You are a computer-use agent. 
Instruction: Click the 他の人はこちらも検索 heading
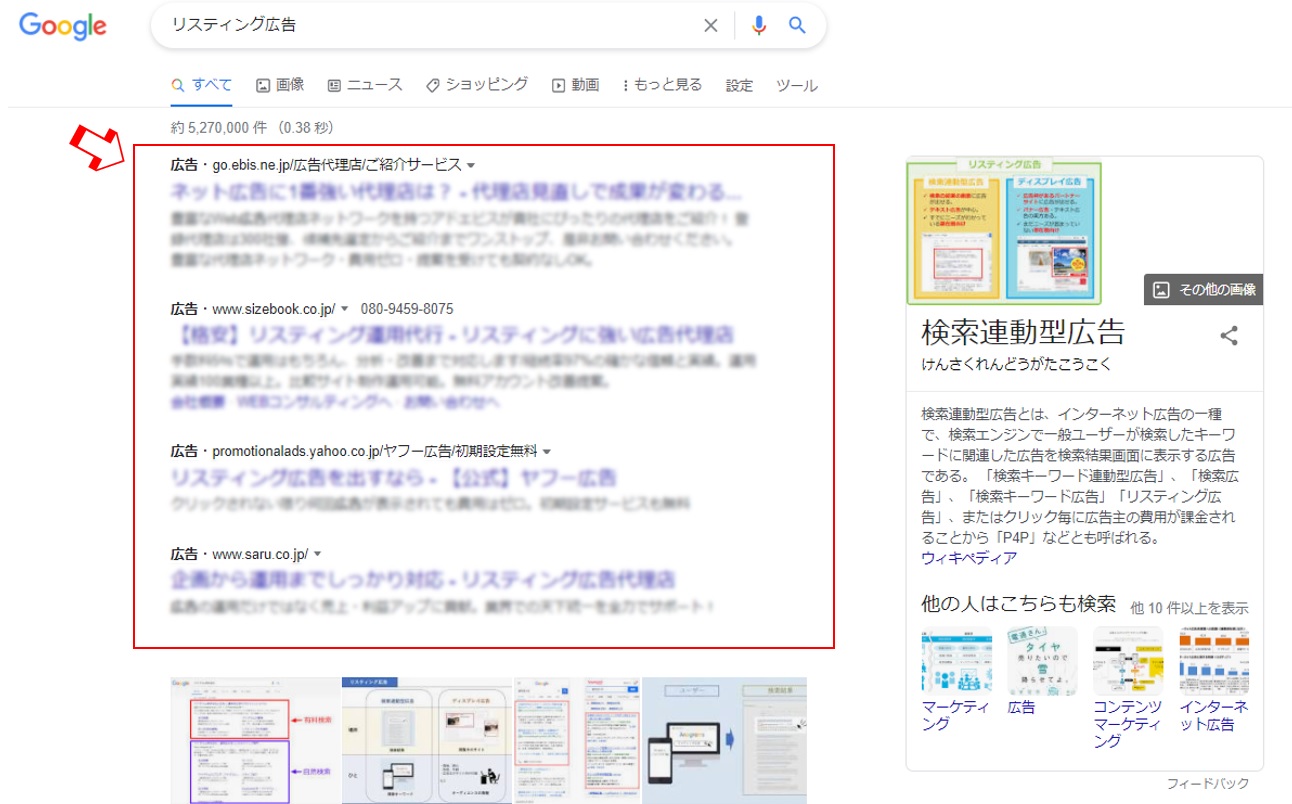[x=1018, y=604]
